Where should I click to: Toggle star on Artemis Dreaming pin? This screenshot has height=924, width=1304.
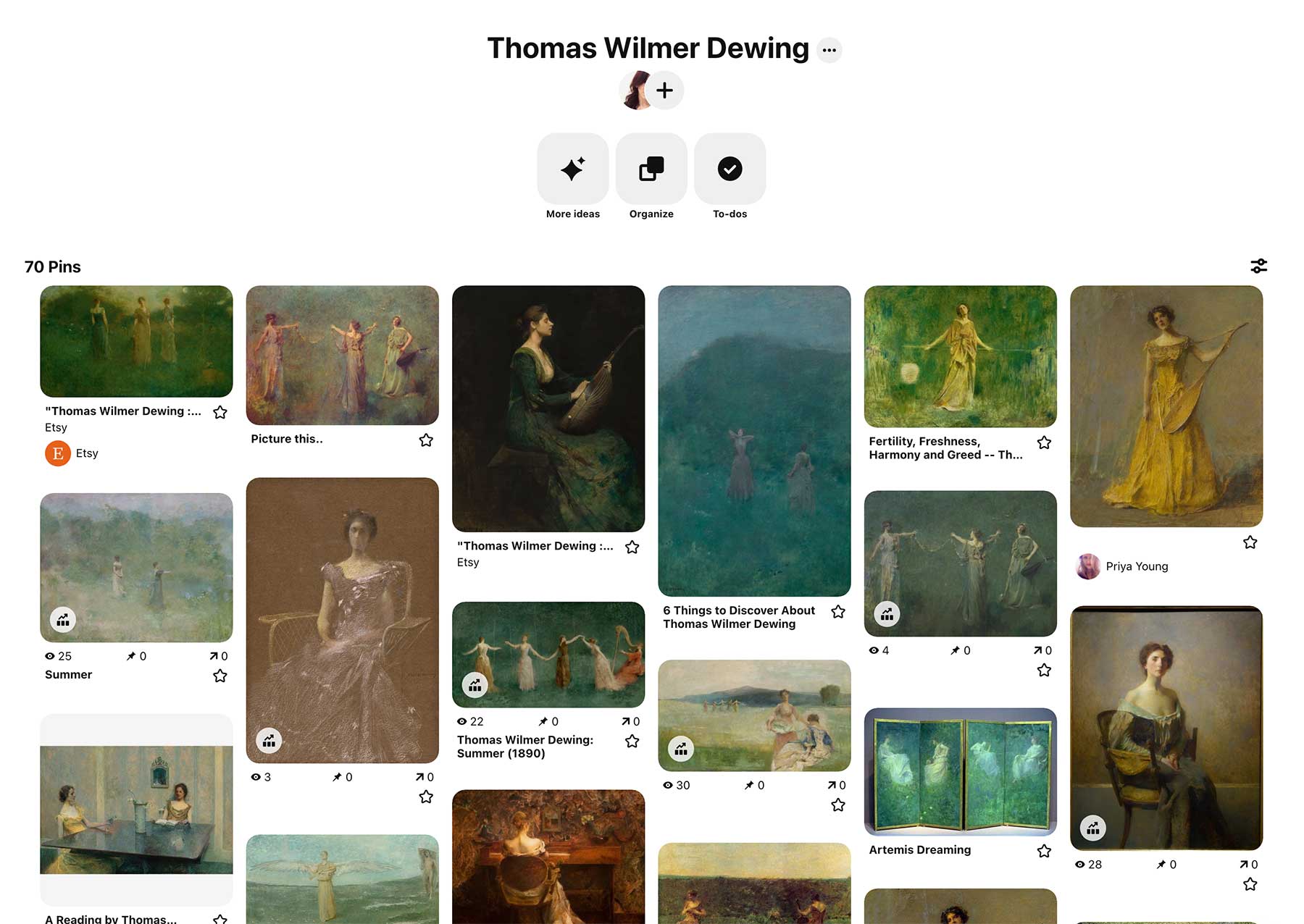click(x=1044, y=851)
